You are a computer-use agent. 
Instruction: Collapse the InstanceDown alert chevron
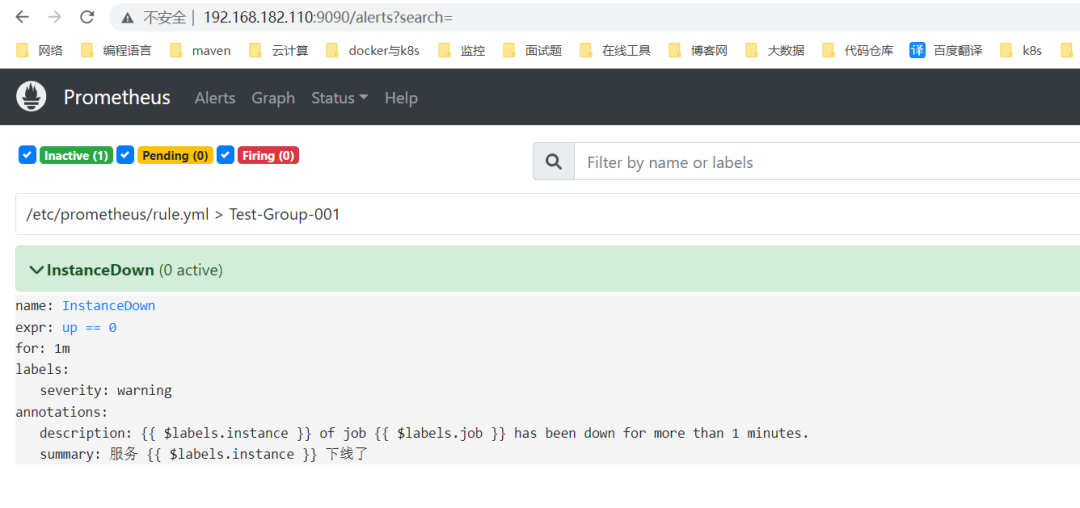37,270
